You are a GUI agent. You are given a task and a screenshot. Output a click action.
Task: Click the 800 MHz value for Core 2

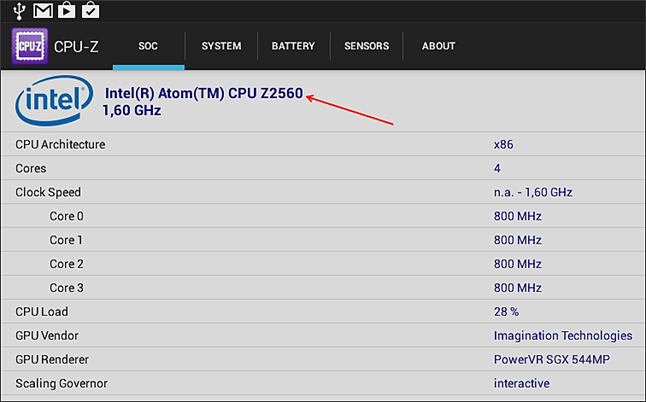[x=517, y=264]
